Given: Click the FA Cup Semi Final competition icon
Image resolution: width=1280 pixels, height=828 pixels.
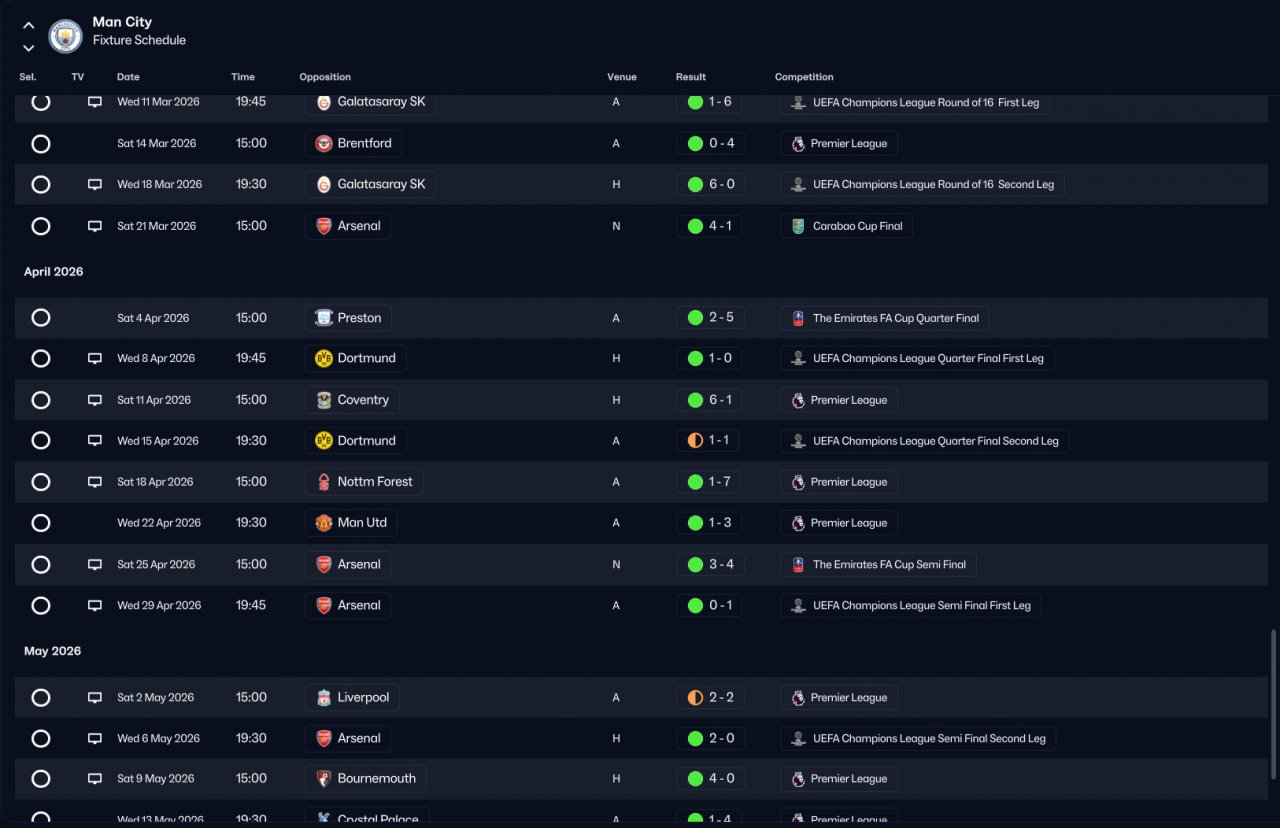Looking at the screenshot, I should pyautogui.click(x=798, y=564).
